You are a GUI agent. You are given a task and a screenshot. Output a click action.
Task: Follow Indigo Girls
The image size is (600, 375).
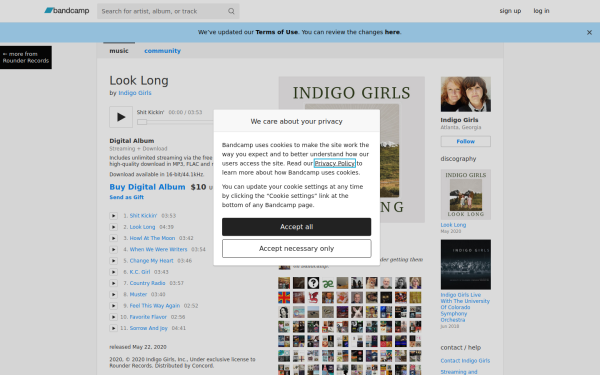point(466,141)
